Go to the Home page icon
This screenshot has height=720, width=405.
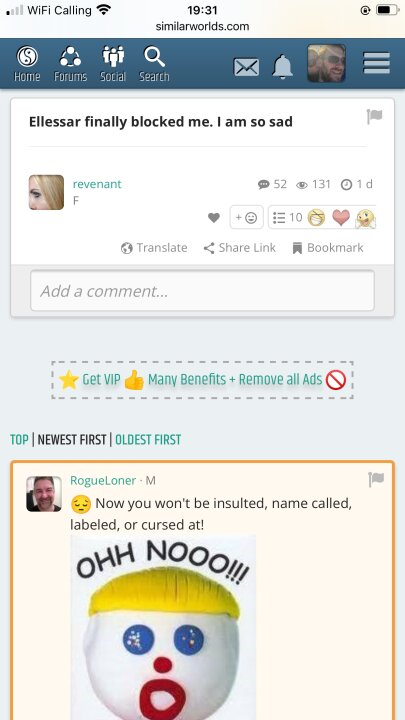point(27,64)
